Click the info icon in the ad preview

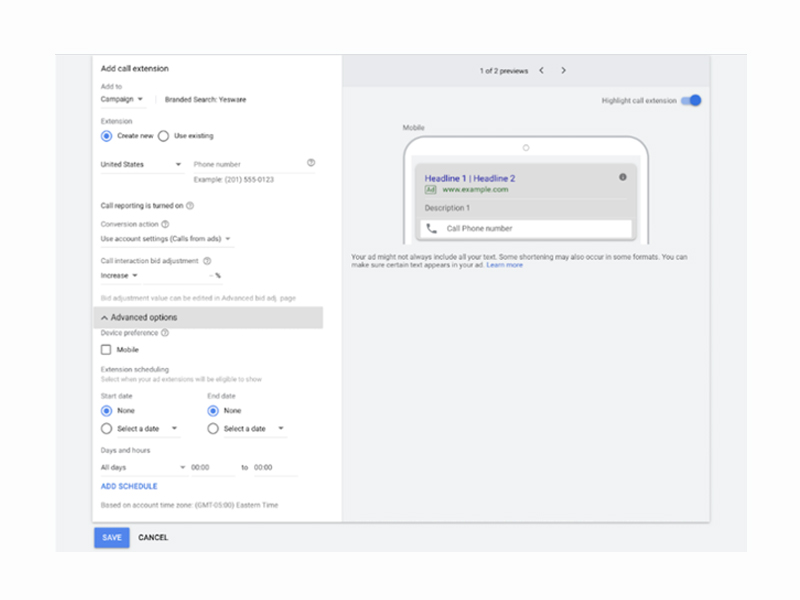(x=622, y=177)
